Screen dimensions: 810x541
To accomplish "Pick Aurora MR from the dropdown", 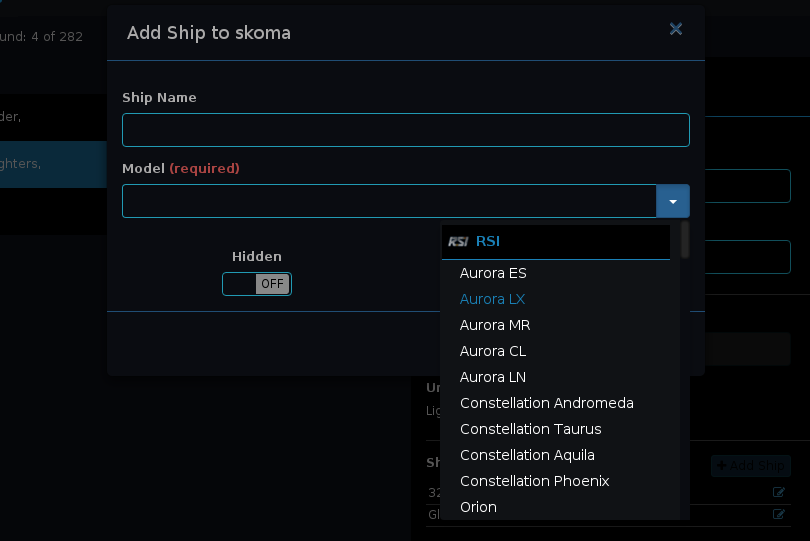I will tap(494, 325).
